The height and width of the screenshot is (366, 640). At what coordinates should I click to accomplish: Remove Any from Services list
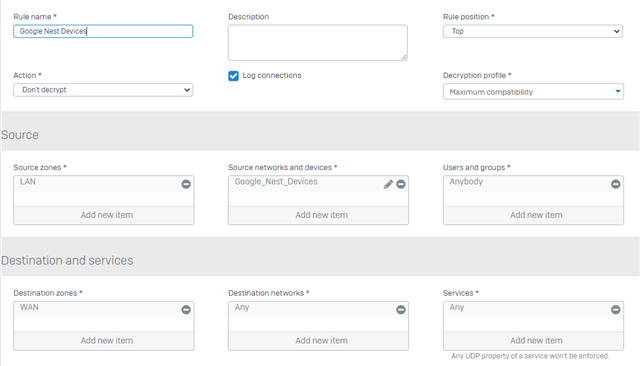coord(616,310)
